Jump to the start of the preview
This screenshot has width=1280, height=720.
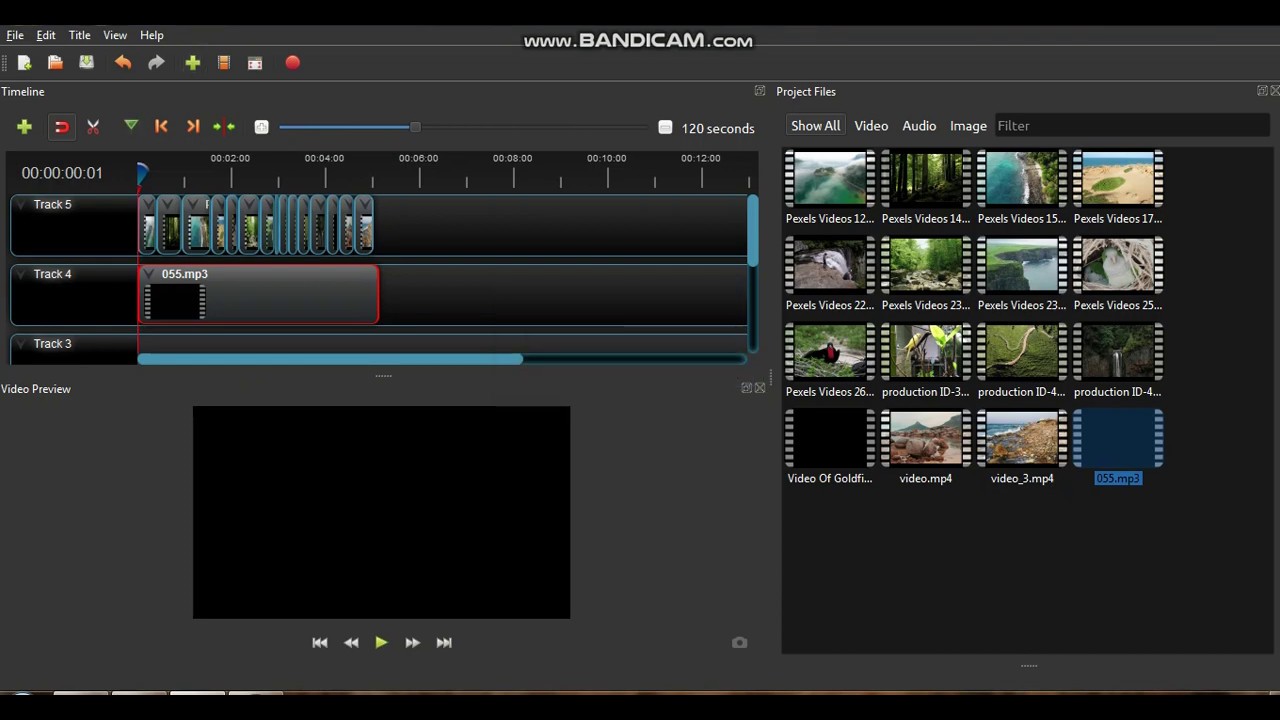[320, 643]
